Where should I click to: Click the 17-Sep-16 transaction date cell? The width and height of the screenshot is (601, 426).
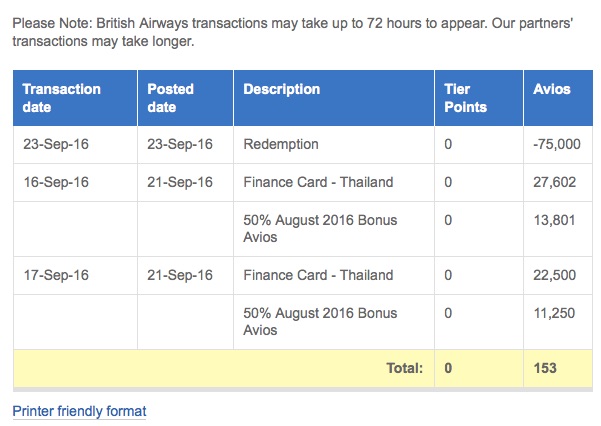[56, 275]
